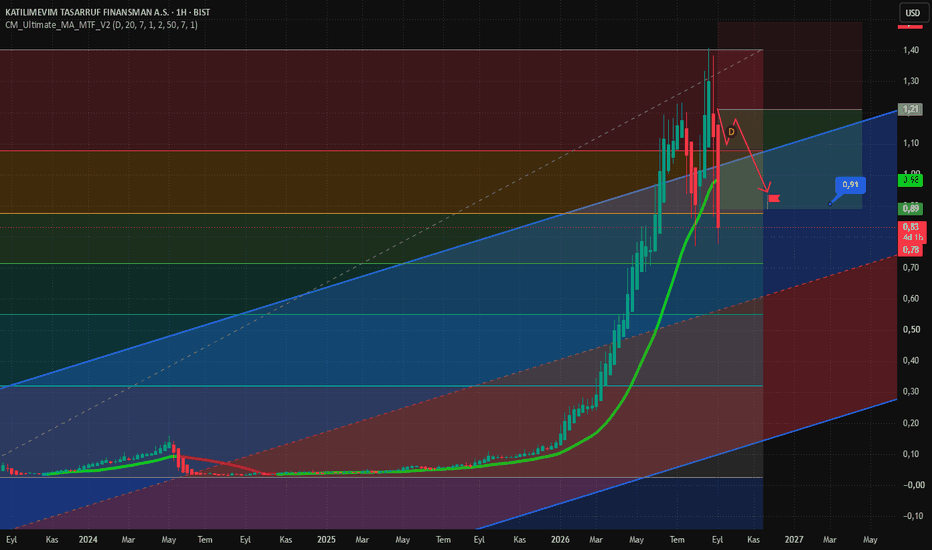Click the 2025 label on time axis
The height and width of the screenshot is (550, 932).
click(326, 540)
